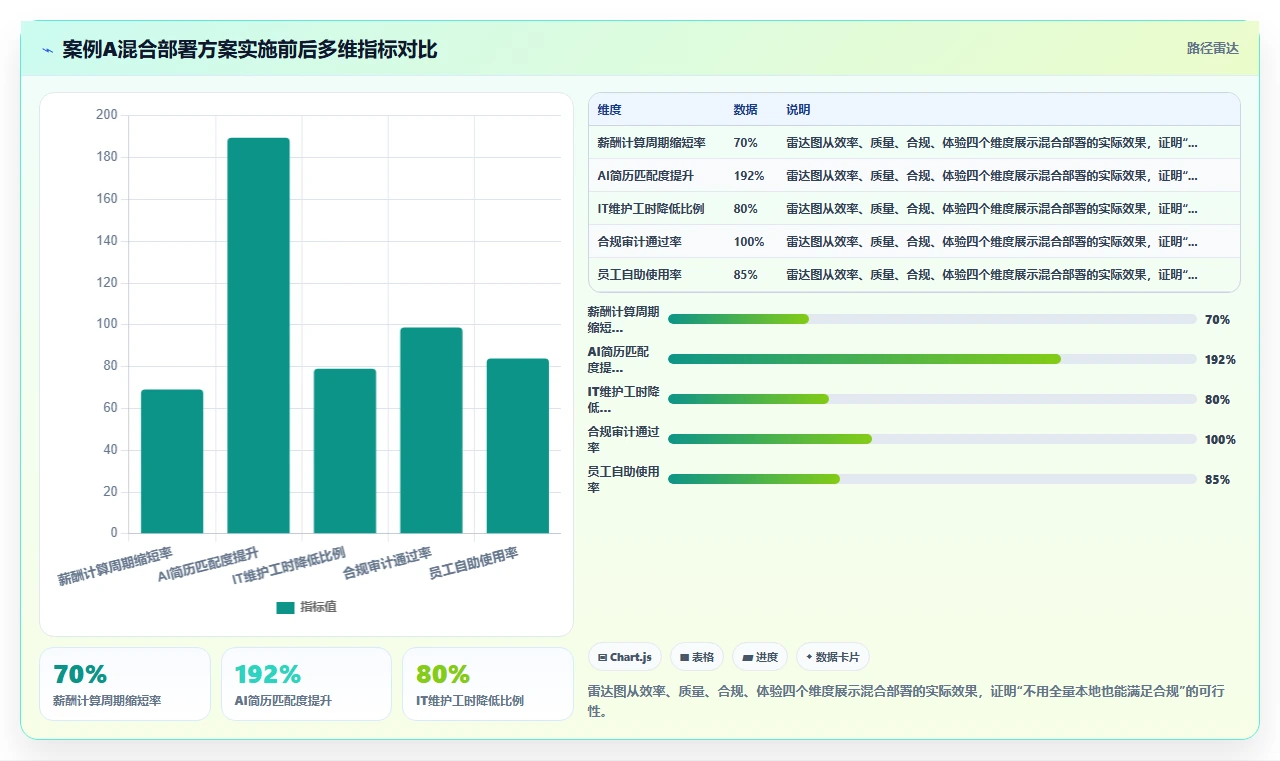
Task: Select the 表格 tag chip
Action: coord(696,657)
